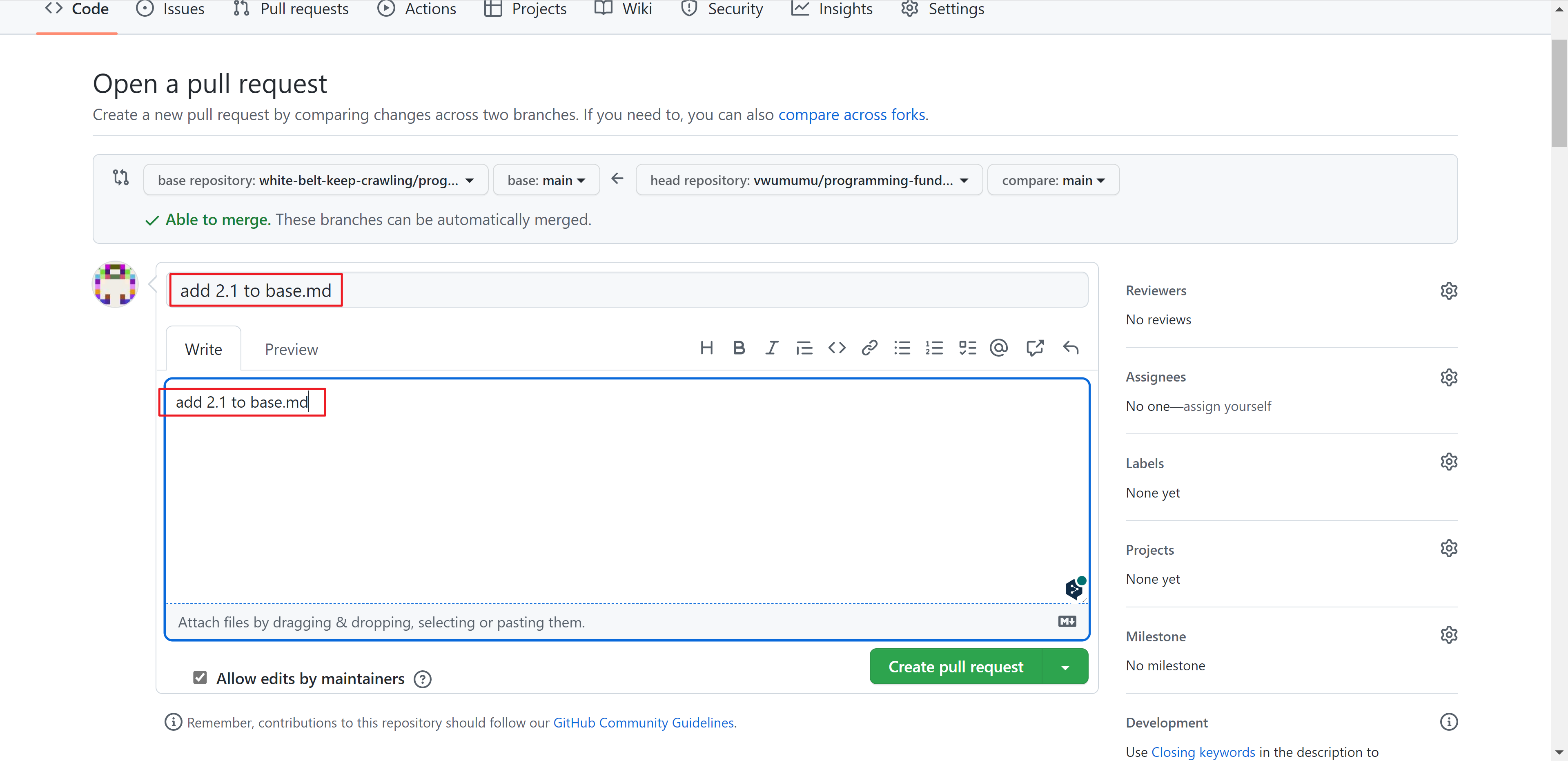Open the Labels gear settings
The height and width of the screenshot is (761, 1568).
1449,462
